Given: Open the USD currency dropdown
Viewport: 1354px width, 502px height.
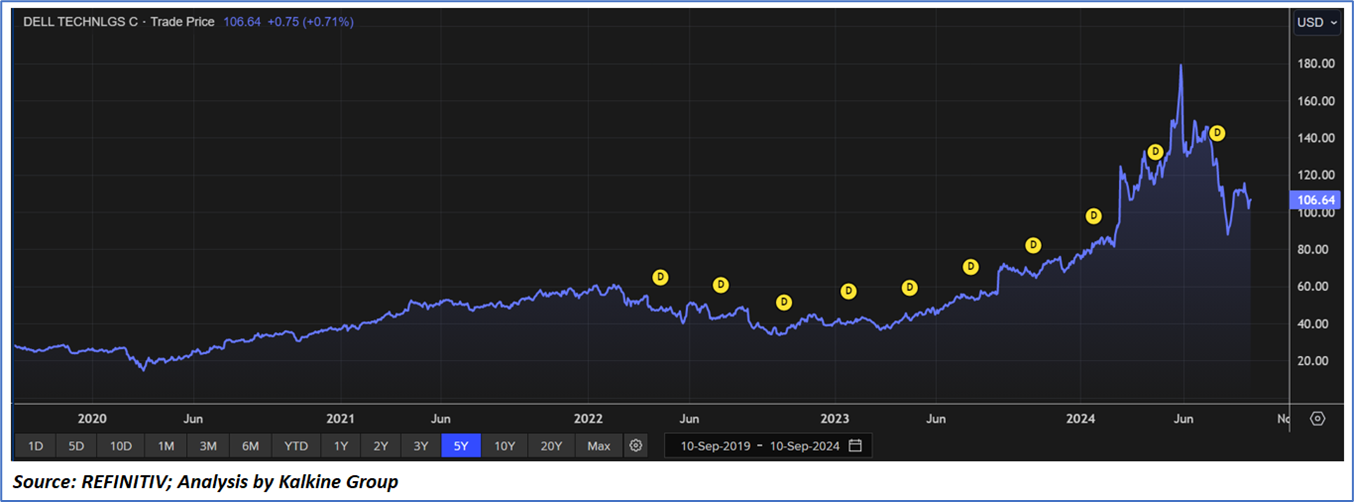Looking at the screenshot, I should tap(1318, 22).
